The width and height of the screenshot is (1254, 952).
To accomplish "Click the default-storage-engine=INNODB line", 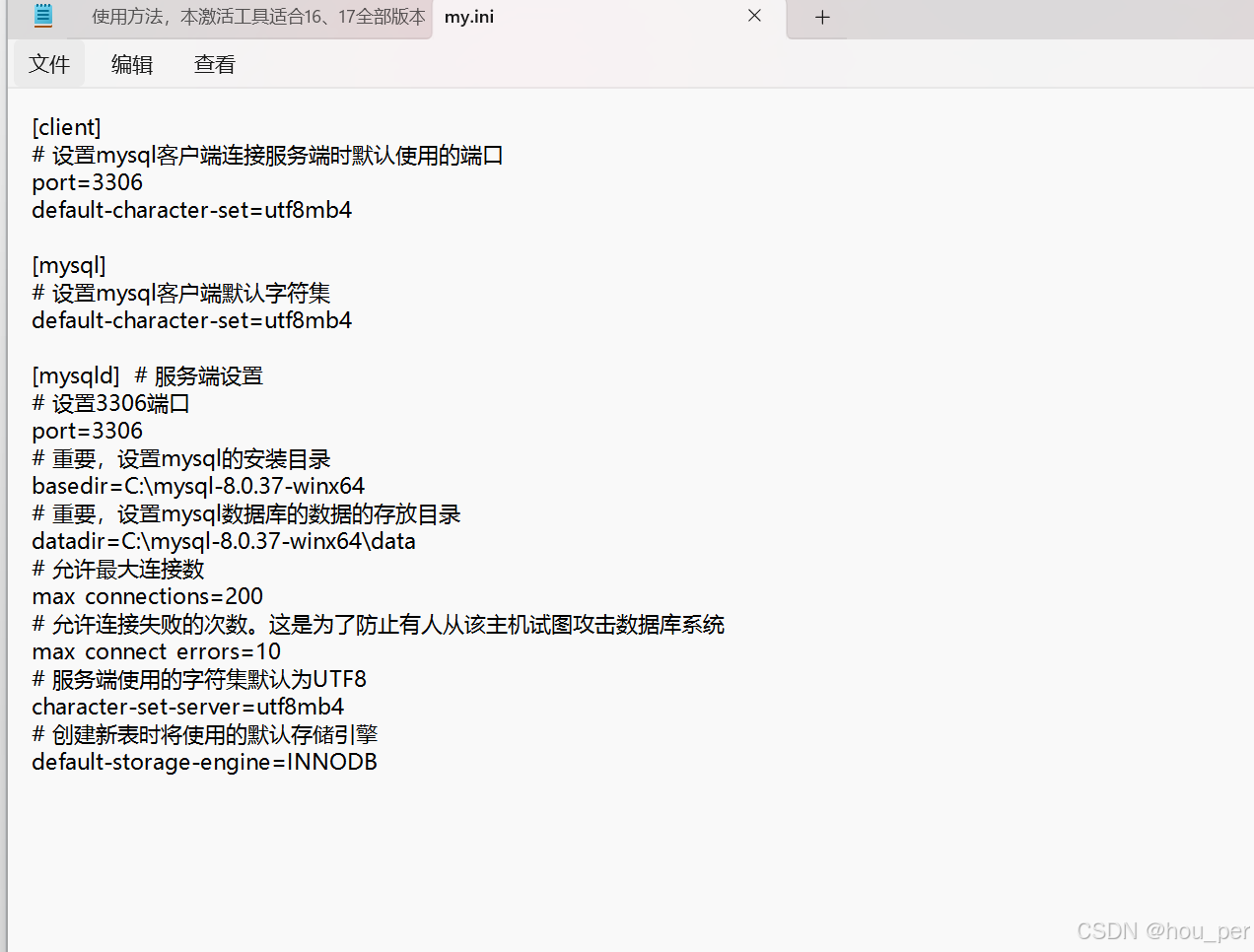I will click(x=204, y=762).
